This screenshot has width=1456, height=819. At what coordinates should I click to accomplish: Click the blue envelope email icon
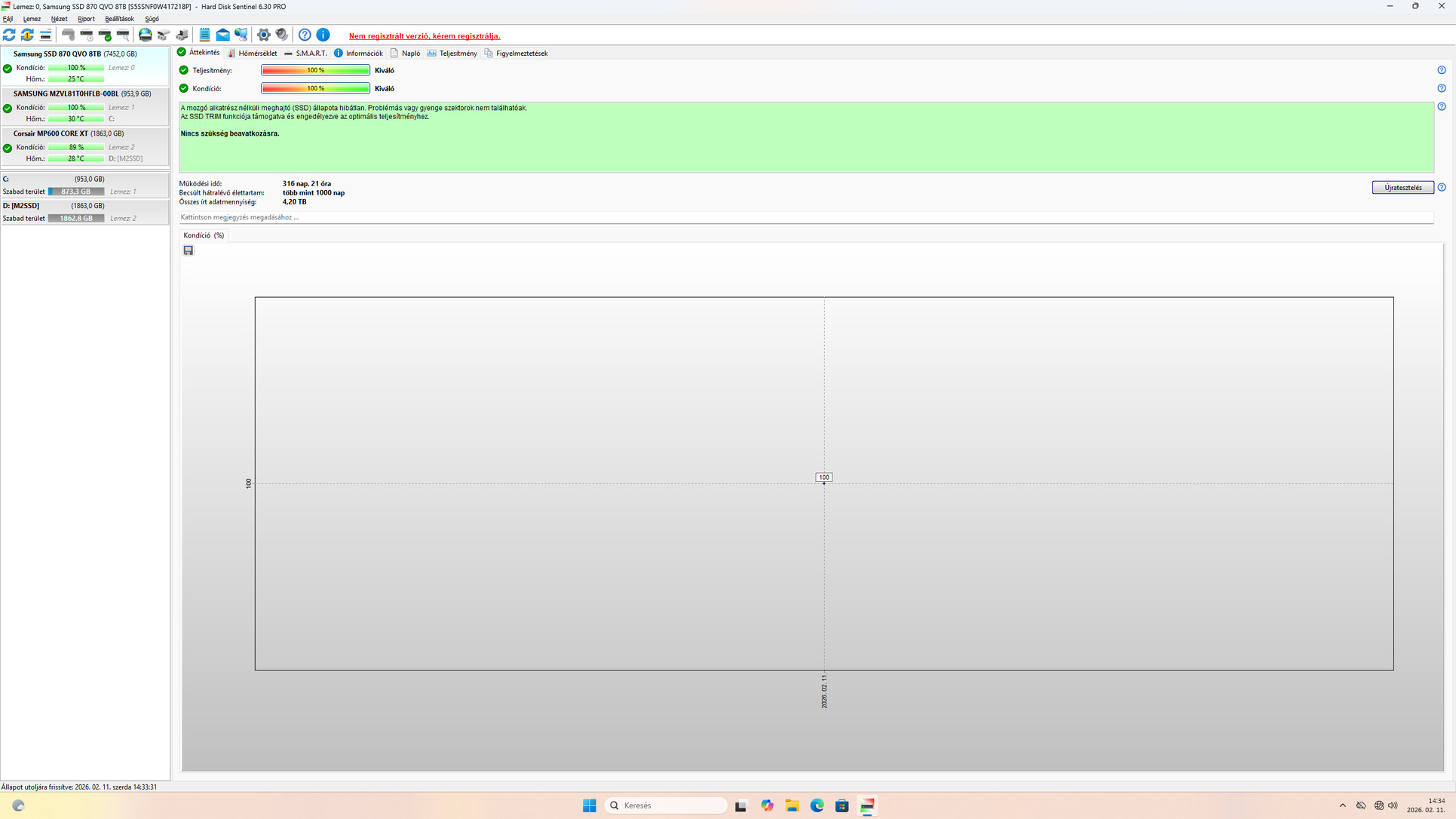[x=222, y=35]
